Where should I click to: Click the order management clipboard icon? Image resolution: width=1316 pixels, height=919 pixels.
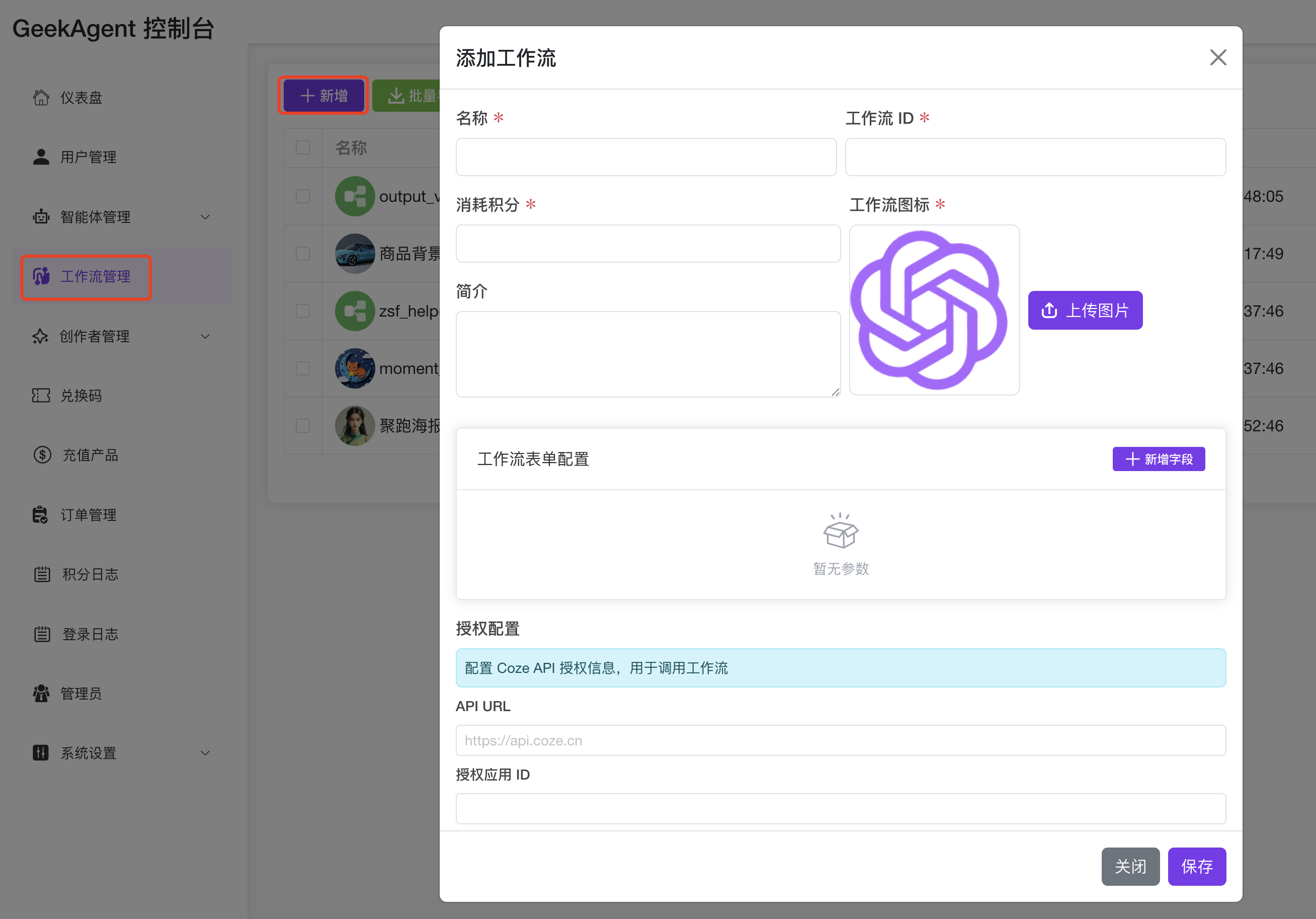pos(40,515)
